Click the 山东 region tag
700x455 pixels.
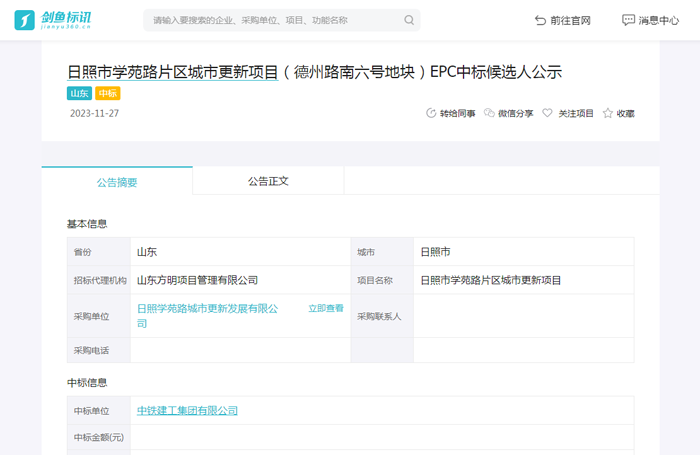click(x=79, y=93)
